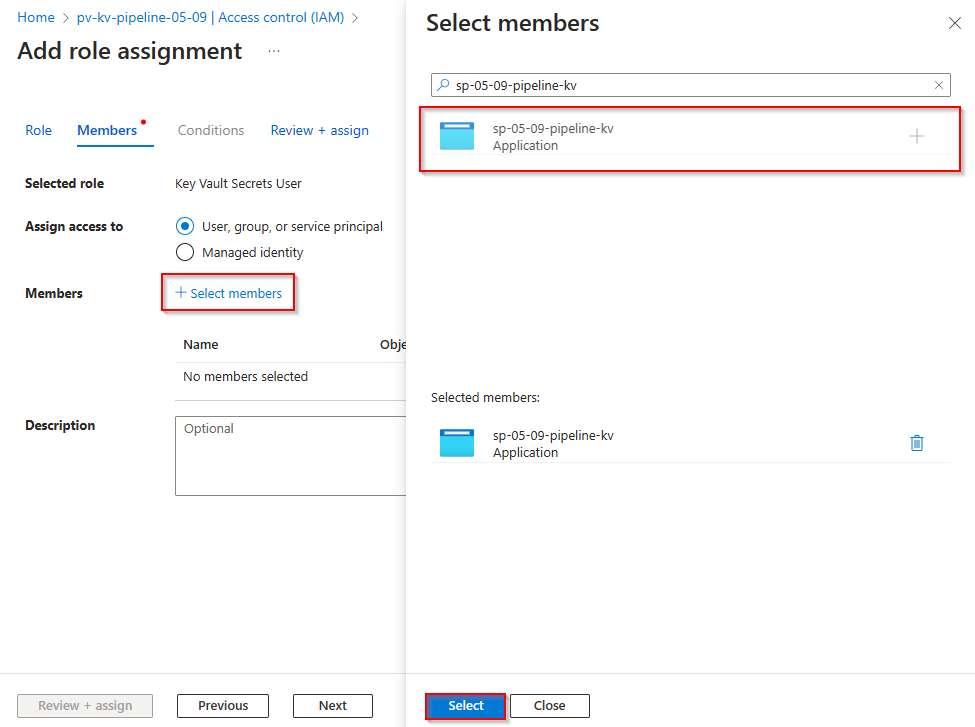Remove selected member using the trash icon

pos(917,442)
